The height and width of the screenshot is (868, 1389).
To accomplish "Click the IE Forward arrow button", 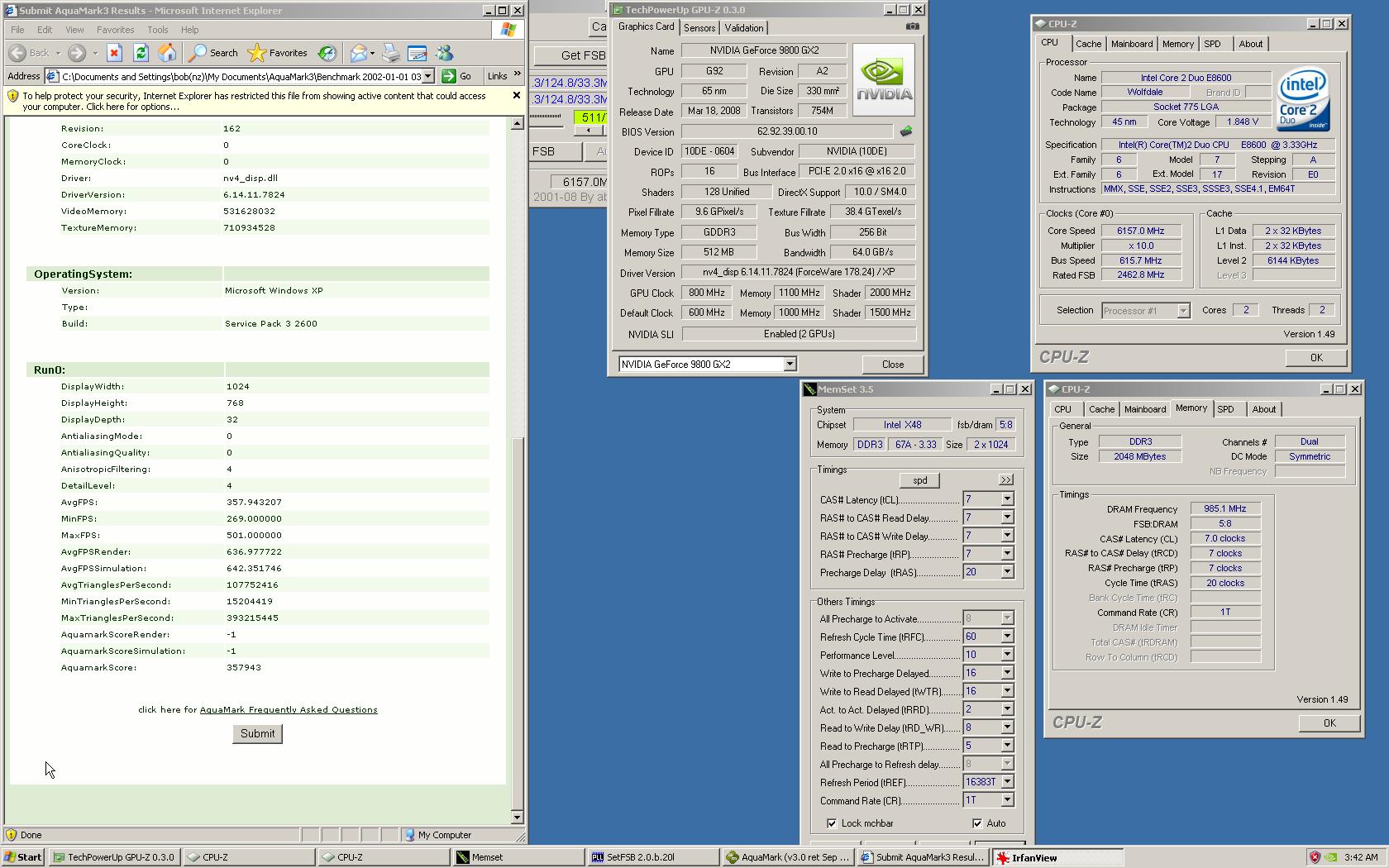I will [x=76, y=53].
